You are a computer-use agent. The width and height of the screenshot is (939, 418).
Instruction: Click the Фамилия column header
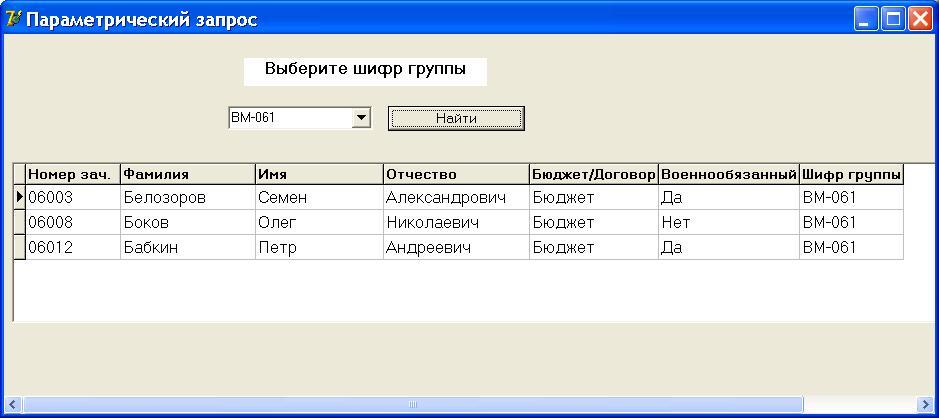click(x=188, y=174)
